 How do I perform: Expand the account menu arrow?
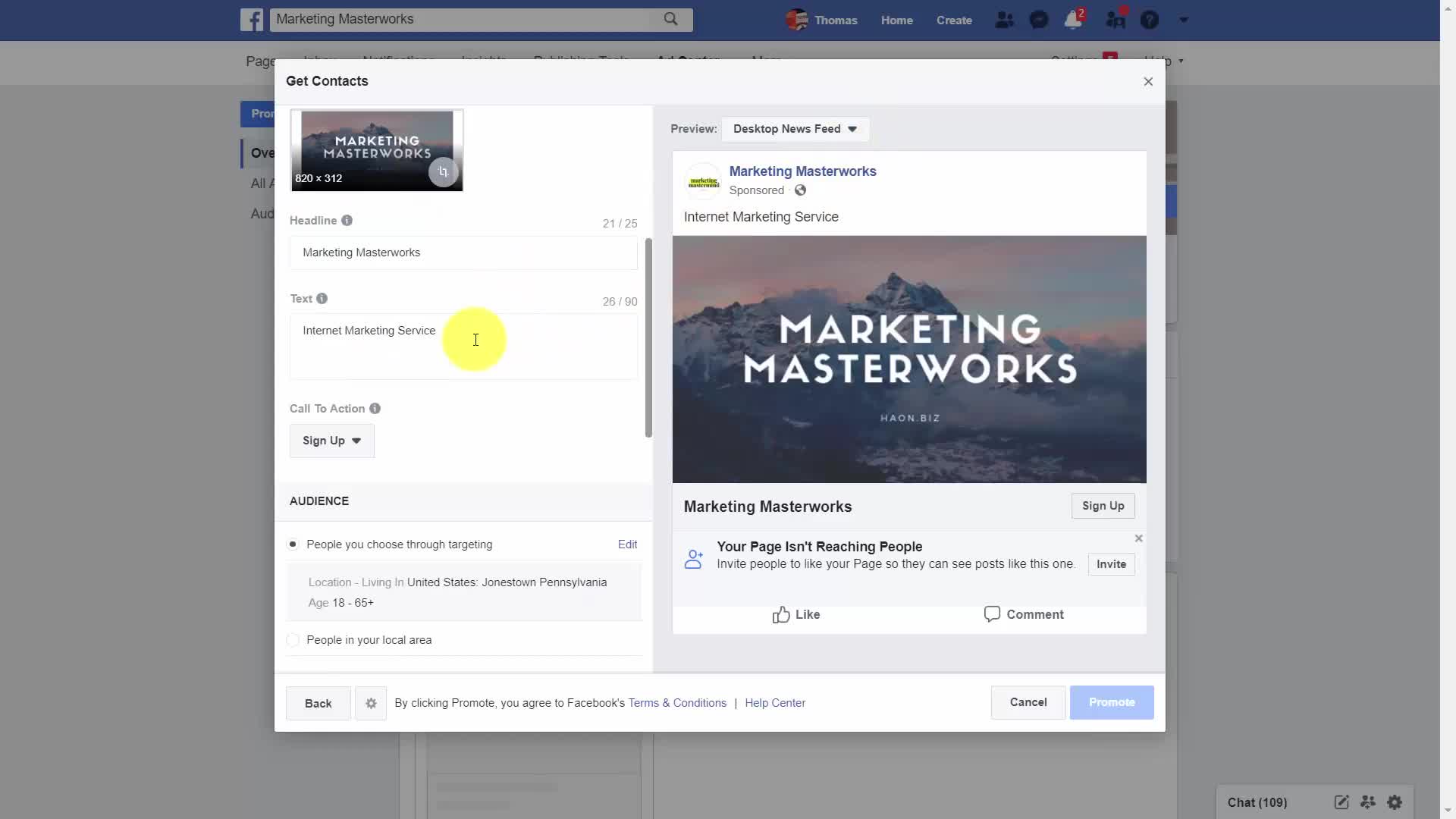pyautogui.click(x=1184, y=20)
